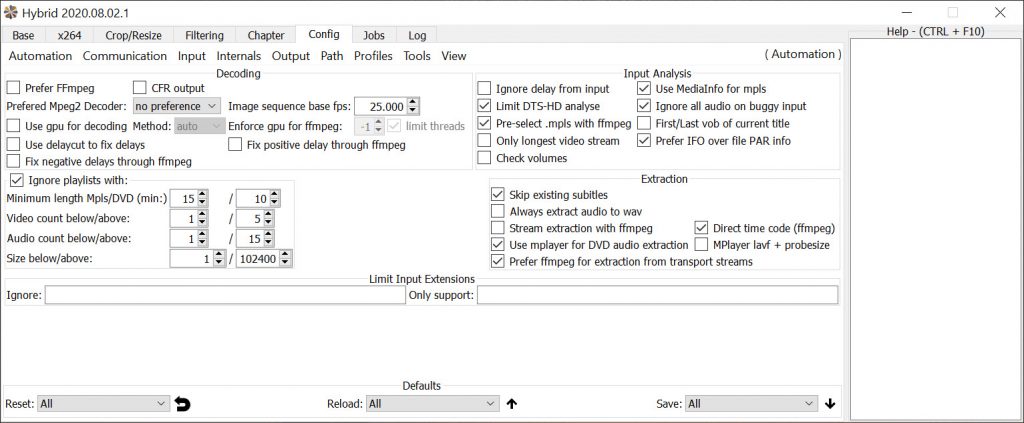1024x423 pixels.
Task: Open the Crop/Resize tab
Action: [x=133, y=35]
